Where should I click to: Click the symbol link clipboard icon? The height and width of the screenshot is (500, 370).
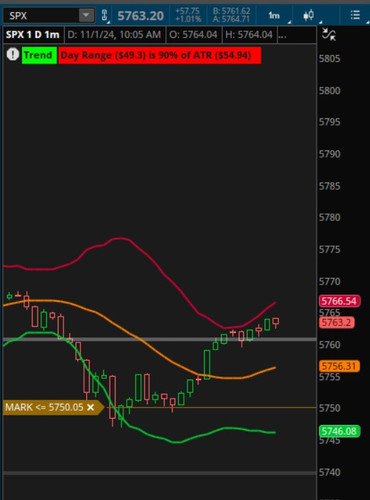point(104,15)
